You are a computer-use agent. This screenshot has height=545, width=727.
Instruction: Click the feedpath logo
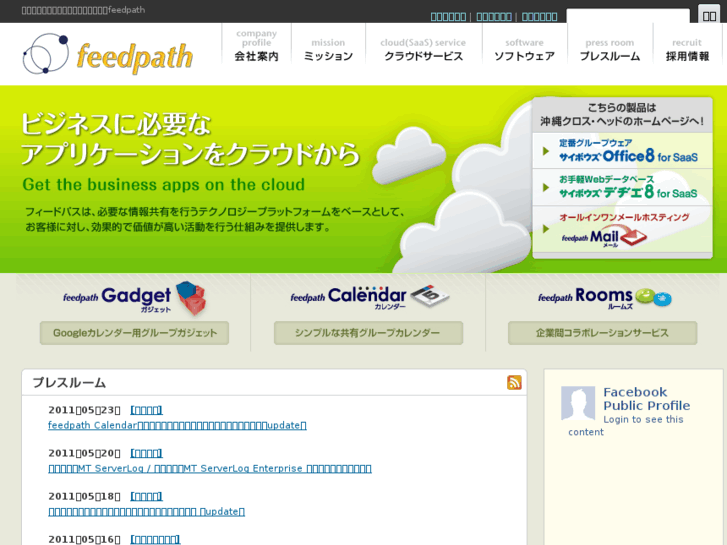(108, 54)
